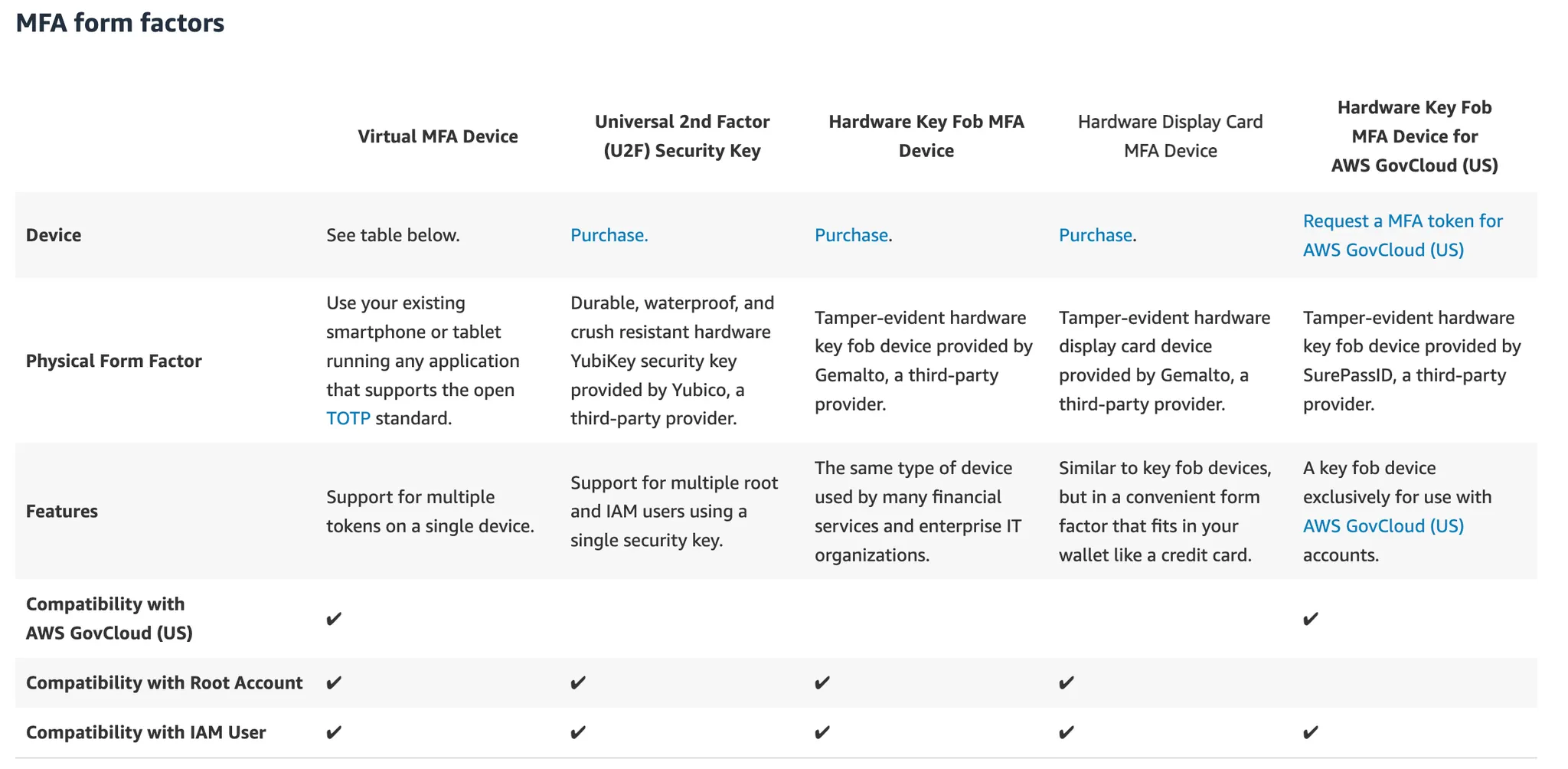
Task: Click U2F Security Key IAM User checkmark
Action: click(x=578, y=733)
